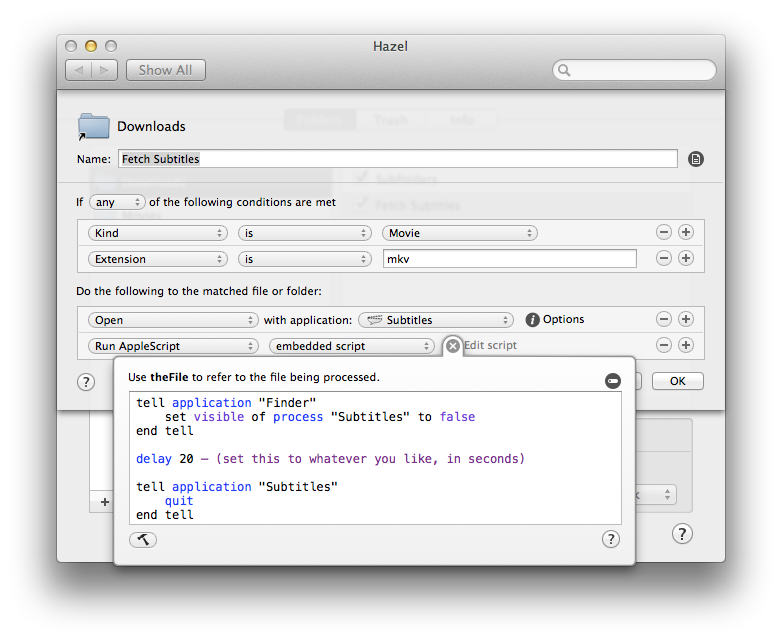Image resolution: width=782 pixels, height=641 pixels.
Task: Open the Kind attribute dropdown
Action: tap(158, 233)
